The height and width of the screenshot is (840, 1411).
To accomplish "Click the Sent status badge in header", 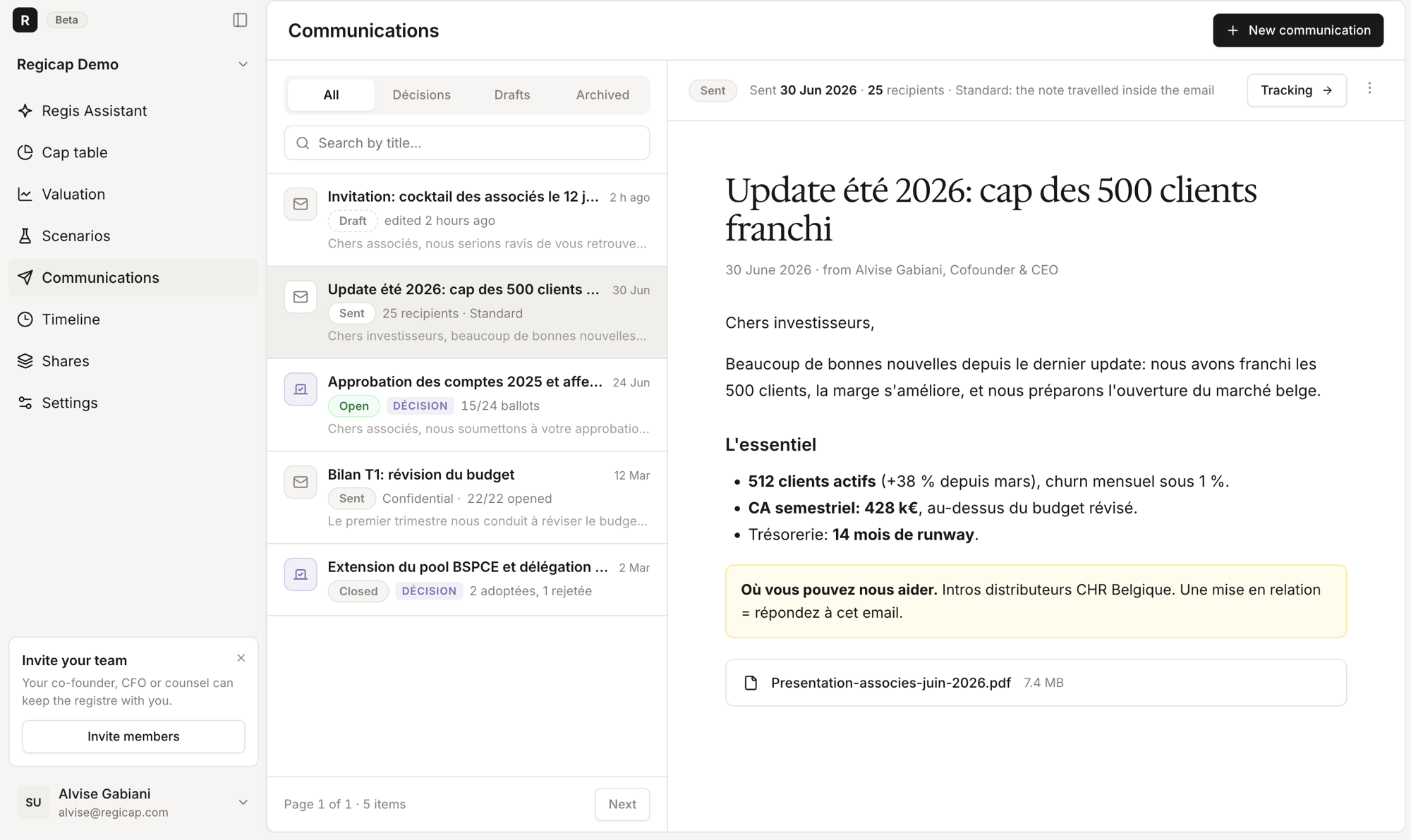I will coord(713,90).
